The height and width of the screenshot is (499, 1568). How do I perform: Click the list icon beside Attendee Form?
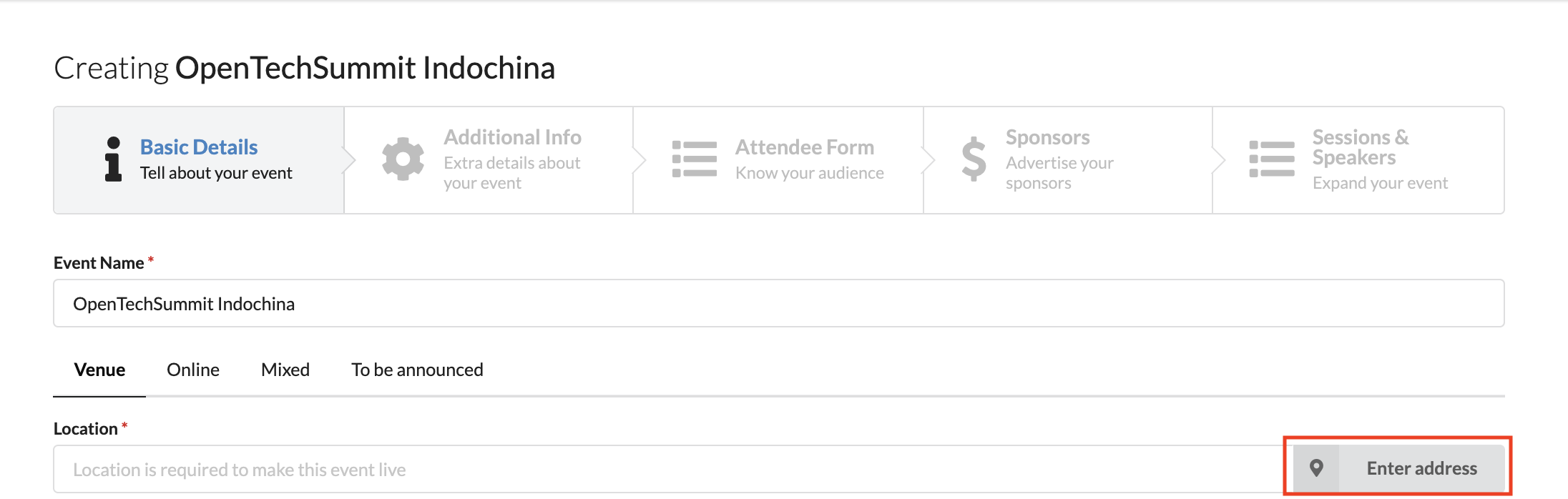[x=695, y=159]
